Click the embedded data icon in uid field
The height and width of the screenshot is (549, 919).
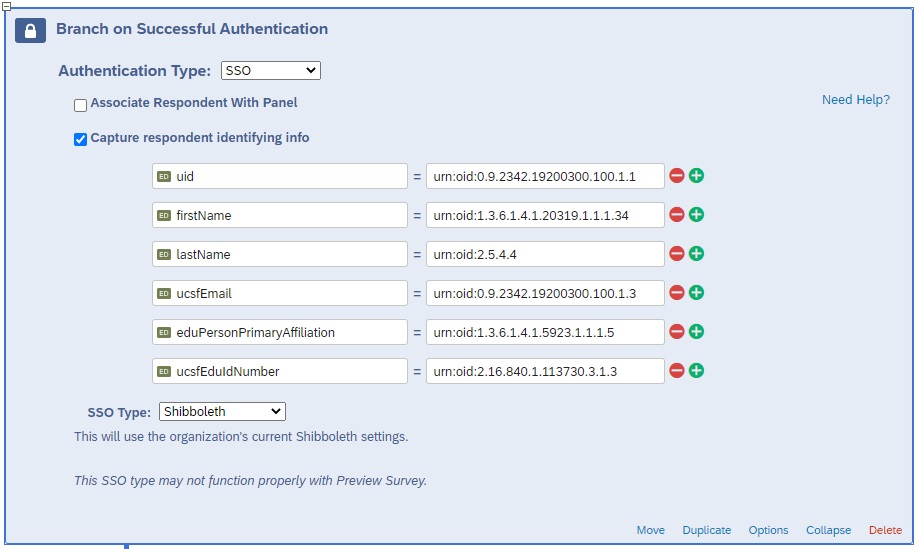(x=164, y=176)
